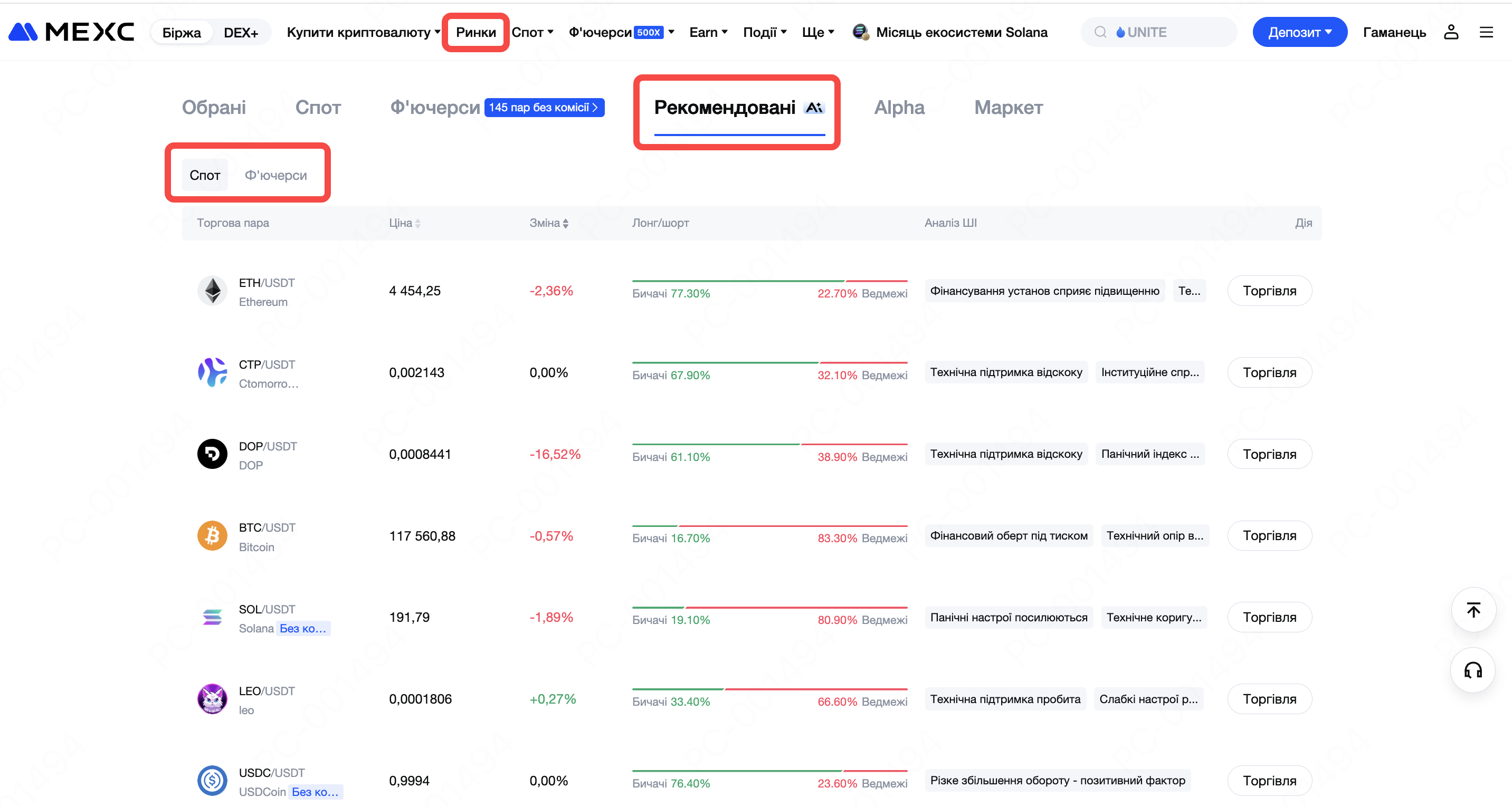Click the MEXC logo

tap(71, 32)
